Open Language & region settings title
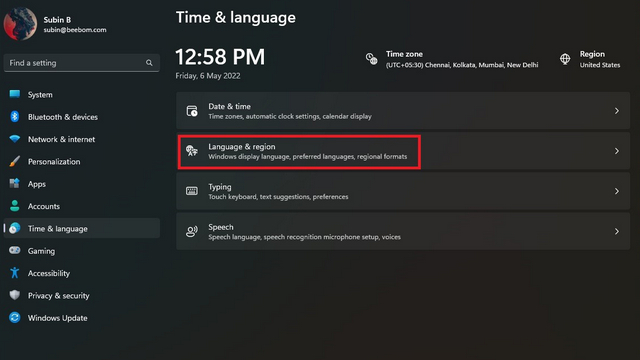Viewport: 640px width, 360px height. pyautogui.click(x=242, y=147)
